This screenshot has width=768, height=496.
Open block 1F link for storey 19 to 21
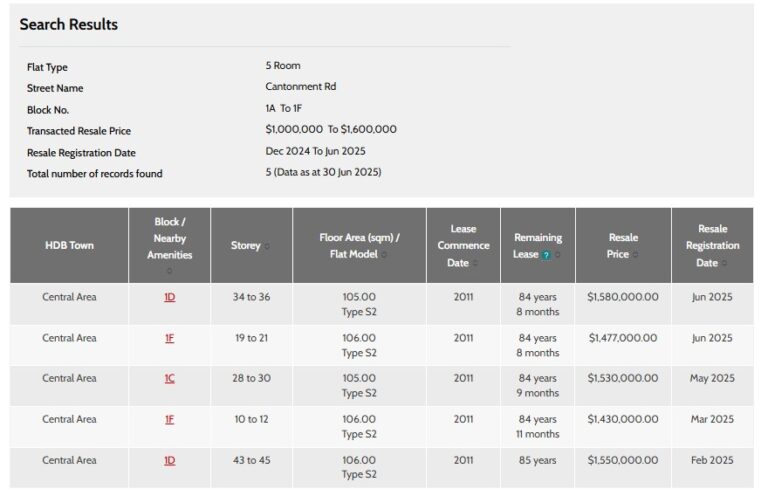pyautogui.click(x=169, y=338)
